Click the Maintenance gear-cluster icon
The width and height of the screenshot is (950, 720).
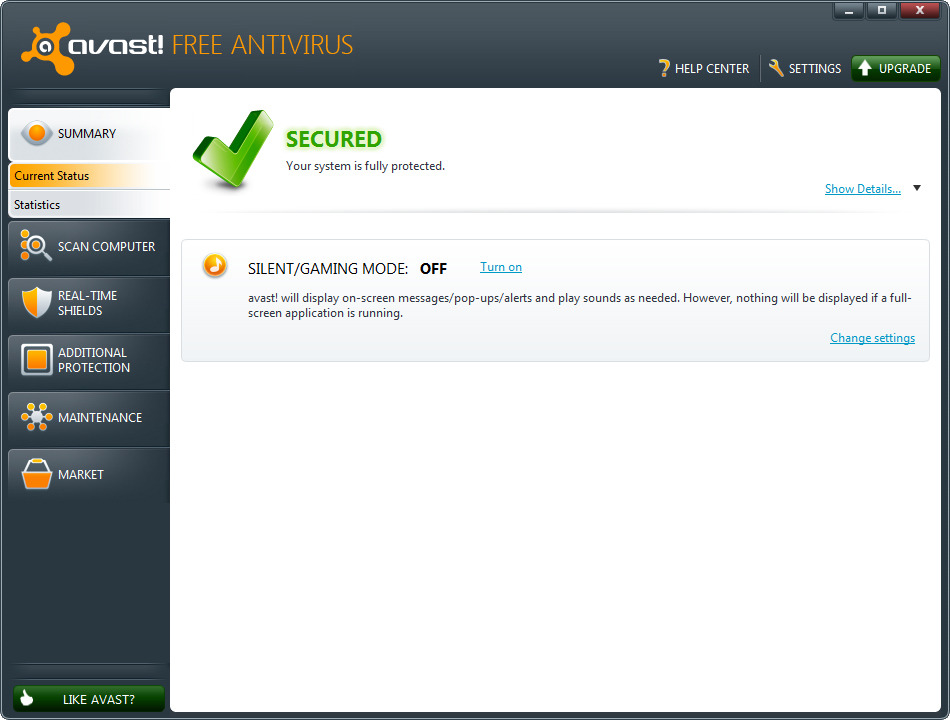(37, 418)
